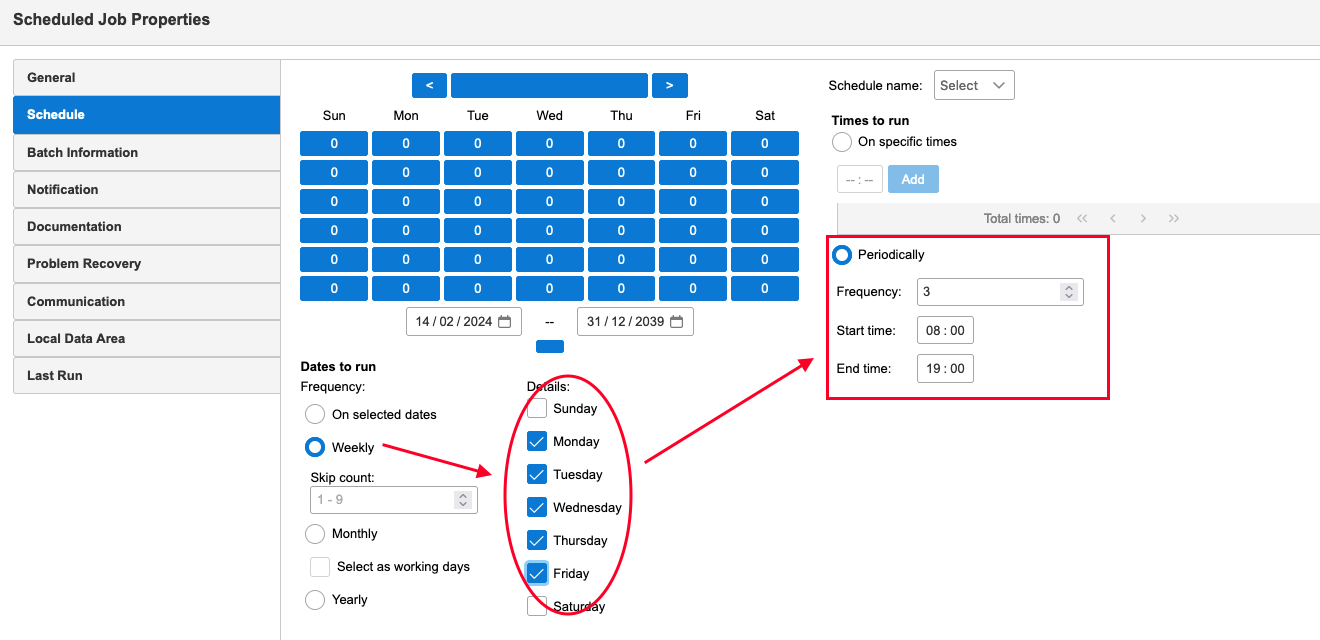Viewport: 1320px width, 640px height.
Task: Open end date calendar picker icon
Action: (x=676, y=322)
